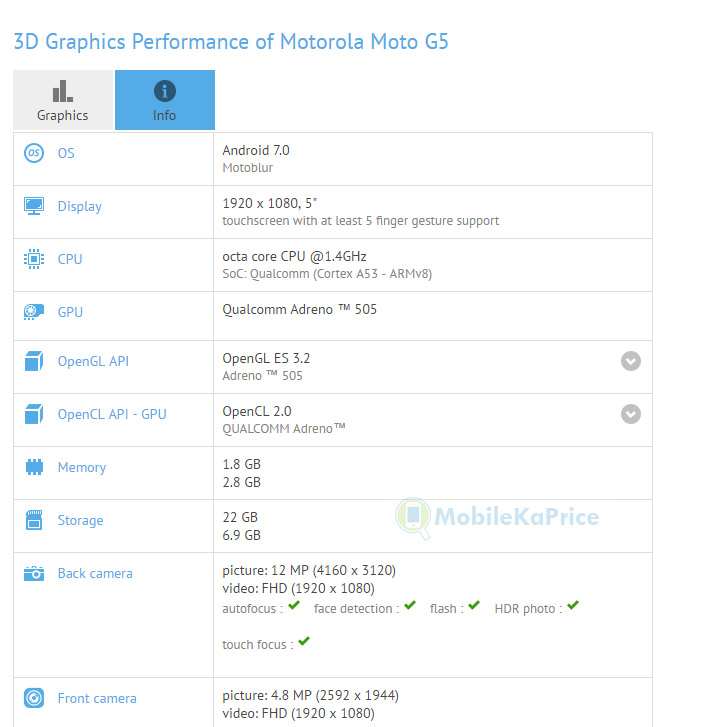The image size is (725, 727).
Task: Click the face detection green checkmark
Action: coord(410,605)
